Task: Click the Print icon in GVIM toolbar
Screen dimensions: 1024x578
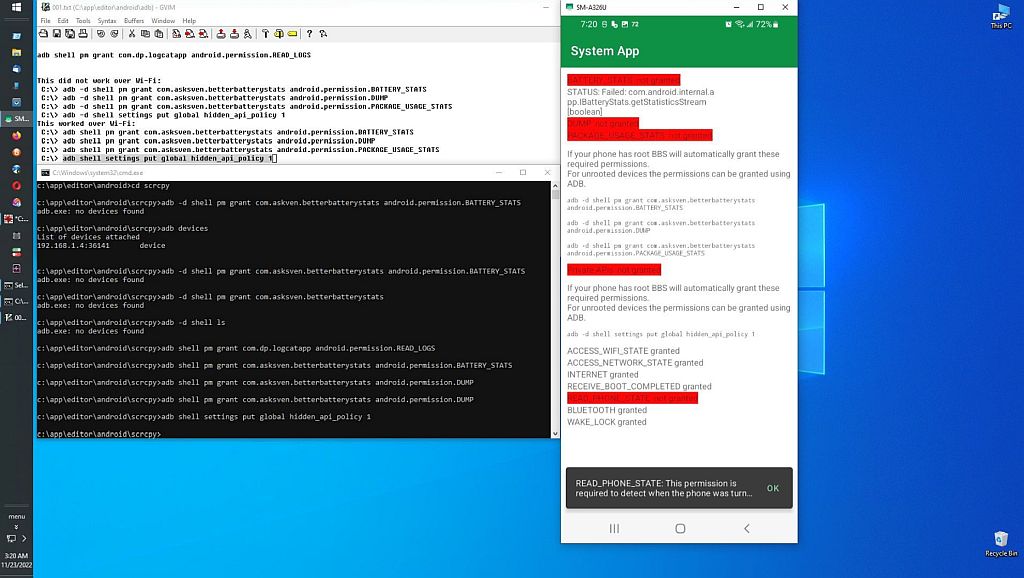Action: pyautogui.click(x=83, y=33)
